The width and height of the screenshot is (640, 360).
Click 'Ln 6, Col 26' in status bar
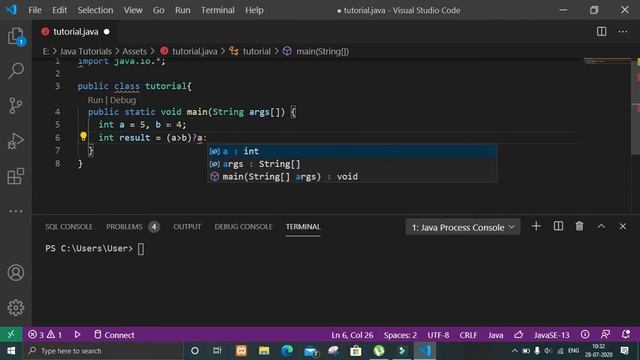(352, 335)
